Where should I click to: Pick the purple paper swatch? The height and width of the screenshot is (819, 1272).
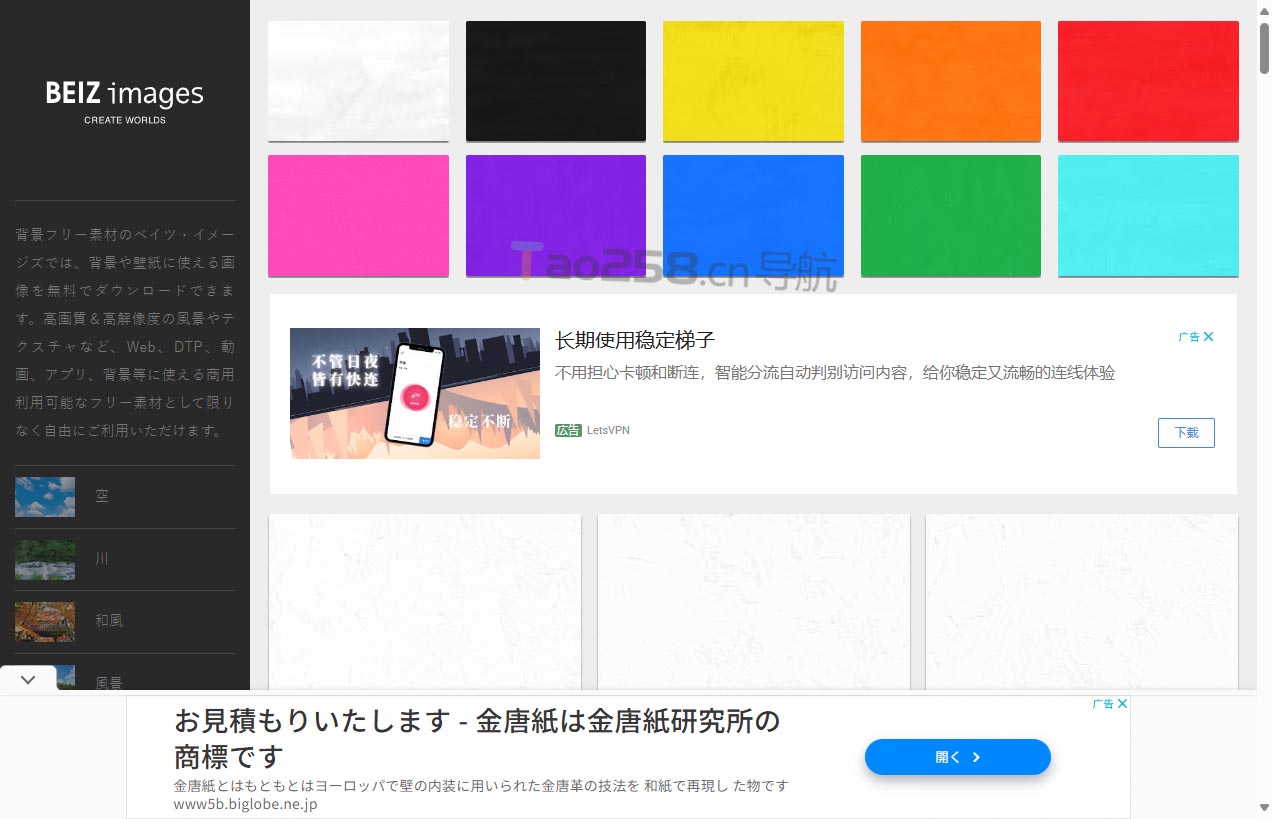pyautogui.click(x=556, y=215)
